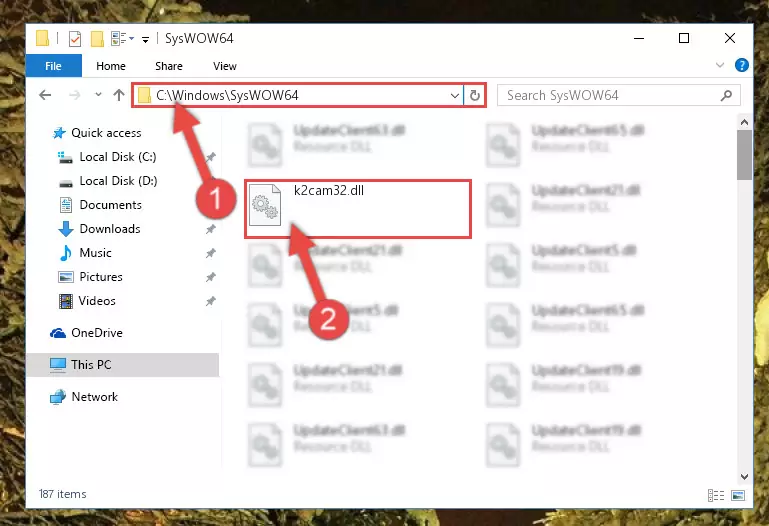Open Documents in navigation pane

click(x=110, y=205)
